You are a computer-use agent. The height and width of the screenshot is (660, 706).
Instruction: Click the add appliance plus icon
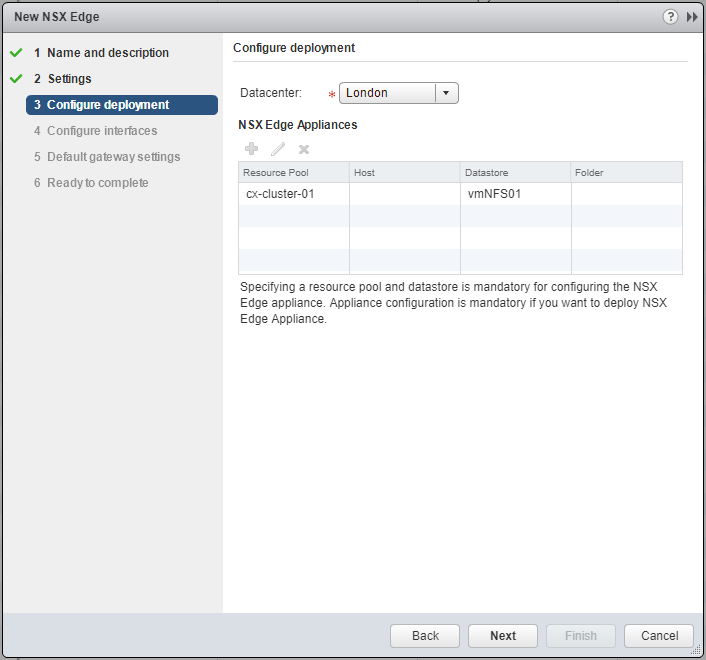[x=251, y=149]
